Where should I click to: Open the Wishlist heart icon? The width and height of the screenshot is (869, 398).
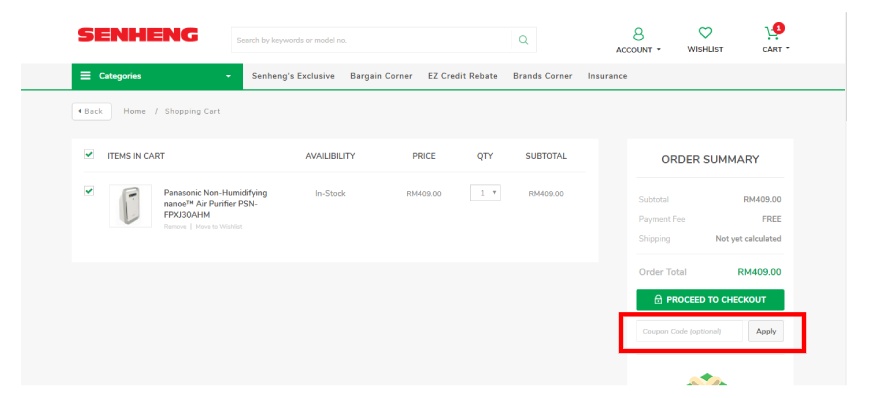pos(705,33)
